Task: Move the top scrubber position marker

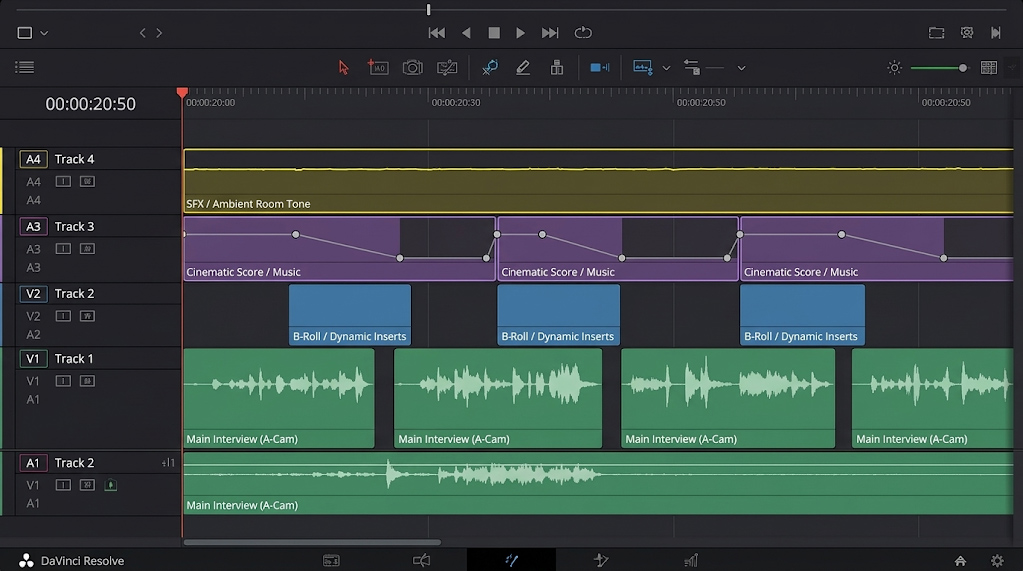Action: tap(429, 9)
